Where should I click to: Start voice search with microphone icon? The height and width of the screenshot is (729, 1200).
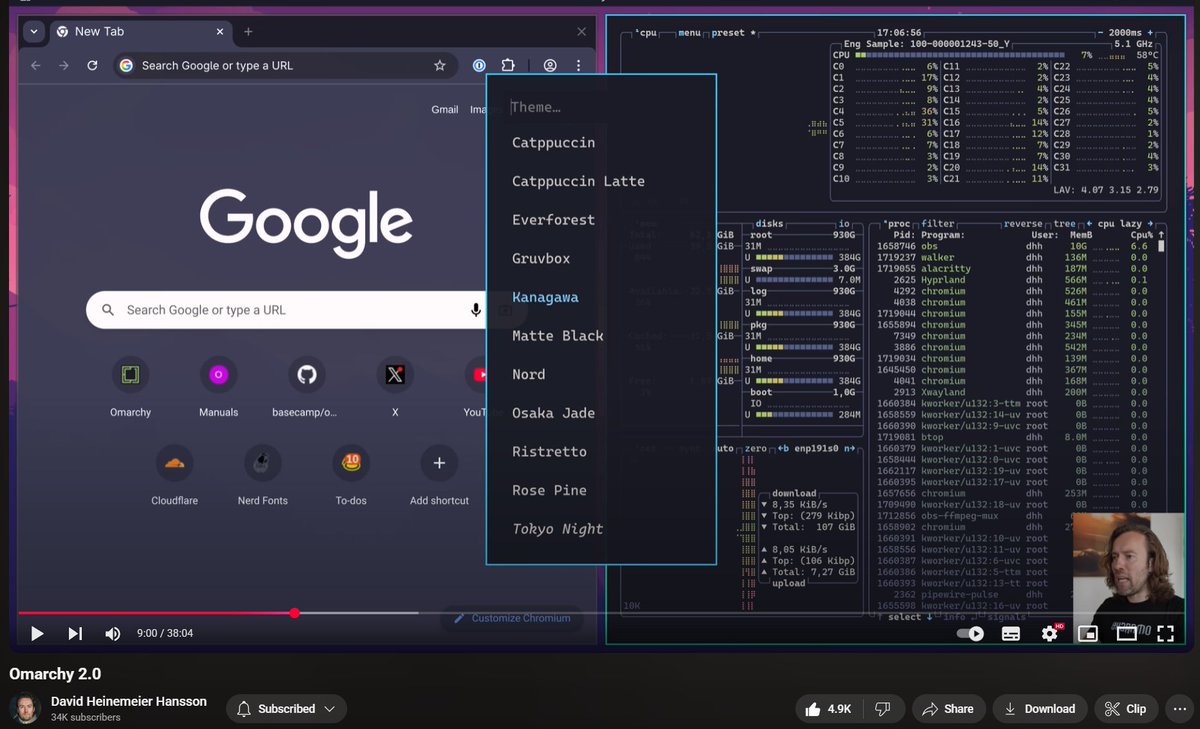point(476,310)
